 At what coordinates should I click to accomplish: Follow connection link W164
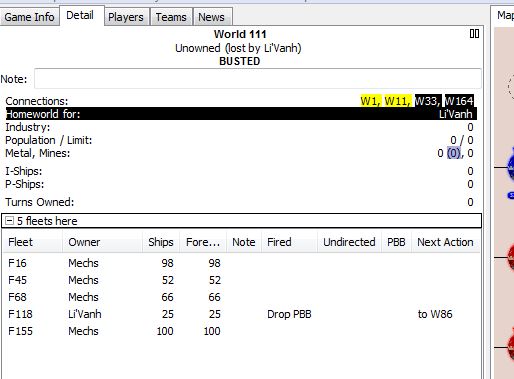coord(459,101)
